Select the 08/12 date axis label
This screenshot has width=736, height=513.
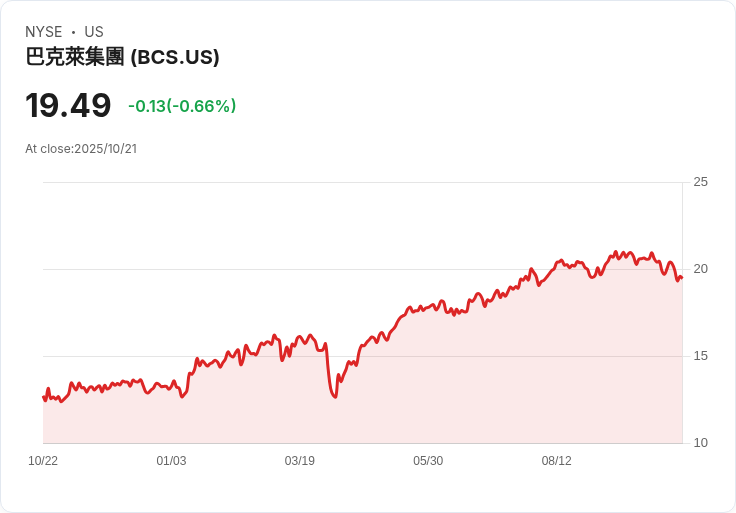[556, 461]
